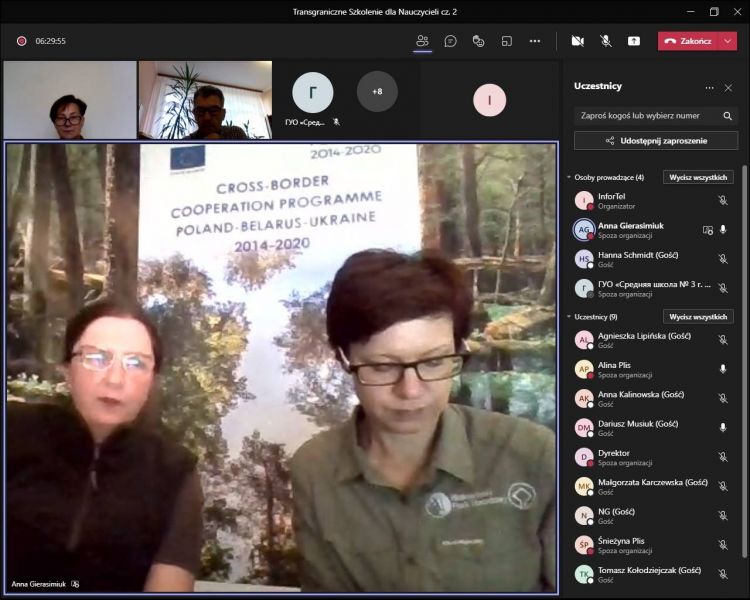Viewport: 750px width, 600px height.
Task: Open the reactions menu icon
Action: coord(479,41)
